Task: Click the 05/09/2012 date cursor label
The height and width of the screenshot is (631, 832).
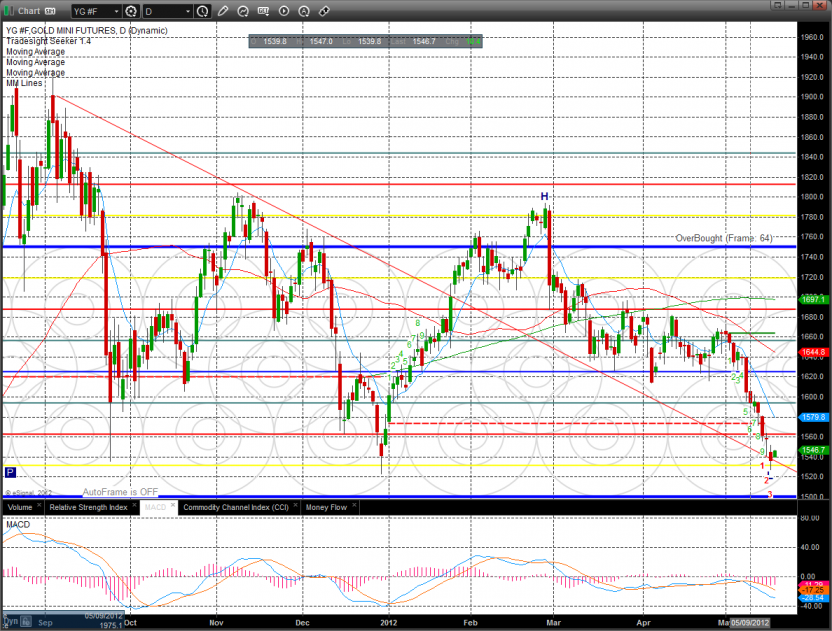Action: coord(749,623)
